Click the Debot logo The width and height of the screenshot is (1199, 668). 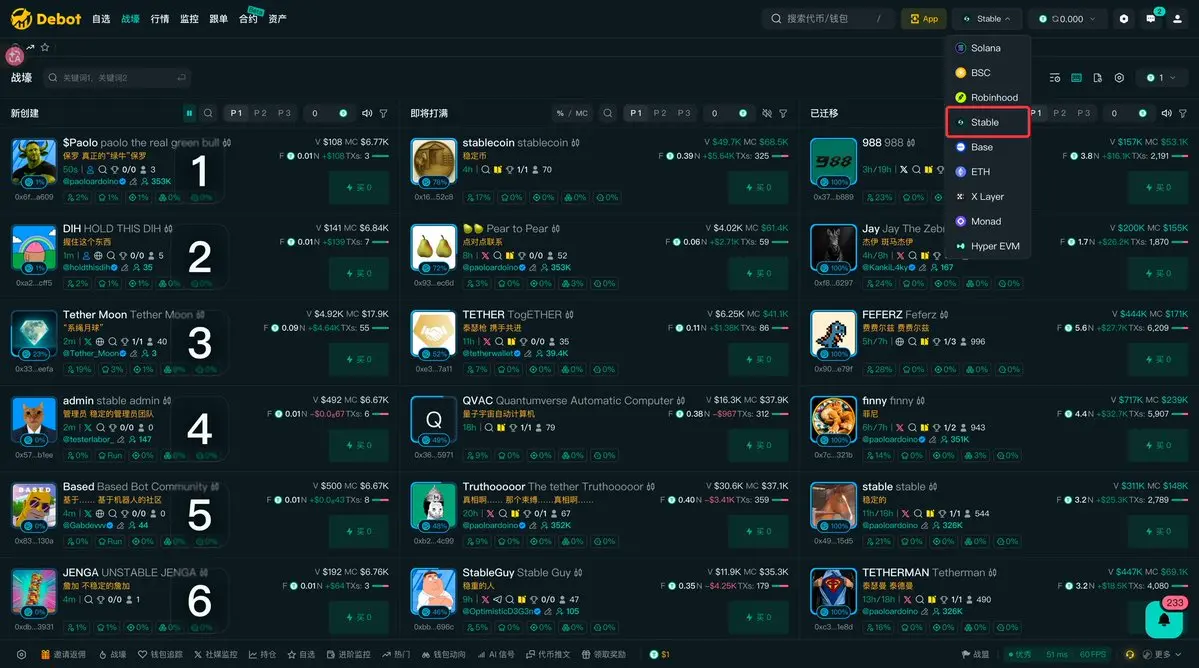click(x=46, y=18)
